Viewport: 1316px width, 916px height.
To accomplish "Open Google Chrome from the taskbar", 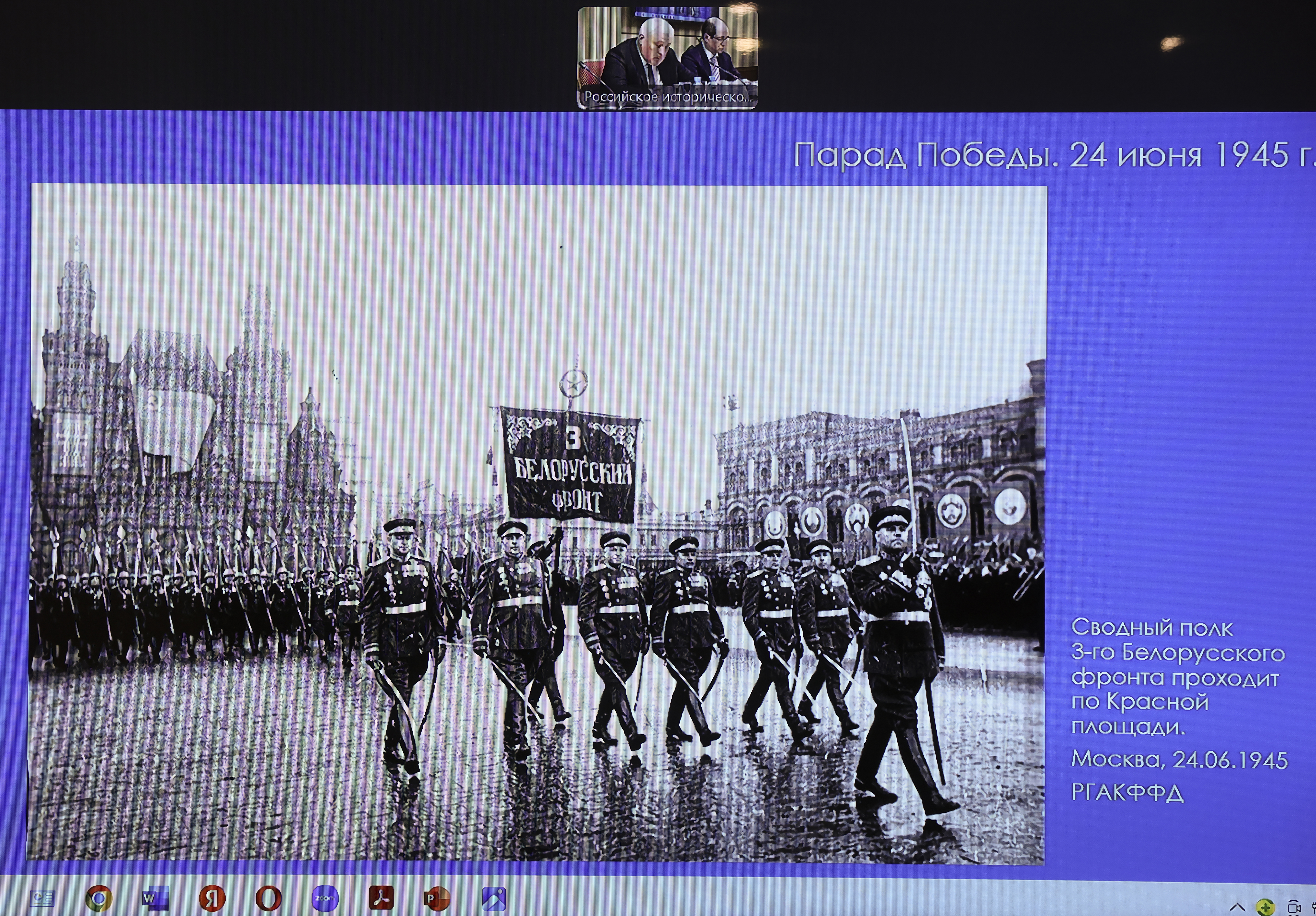I will (99, 898).
